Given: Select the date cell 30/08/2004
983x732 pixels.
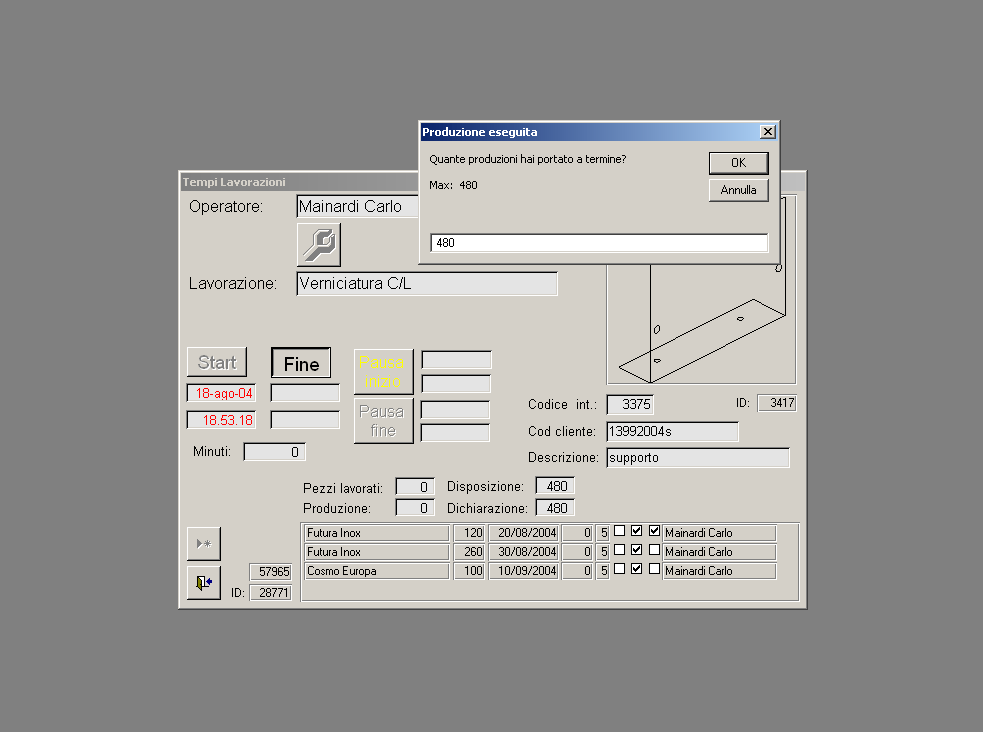Looking at the screenshot, I should point(524,552).
